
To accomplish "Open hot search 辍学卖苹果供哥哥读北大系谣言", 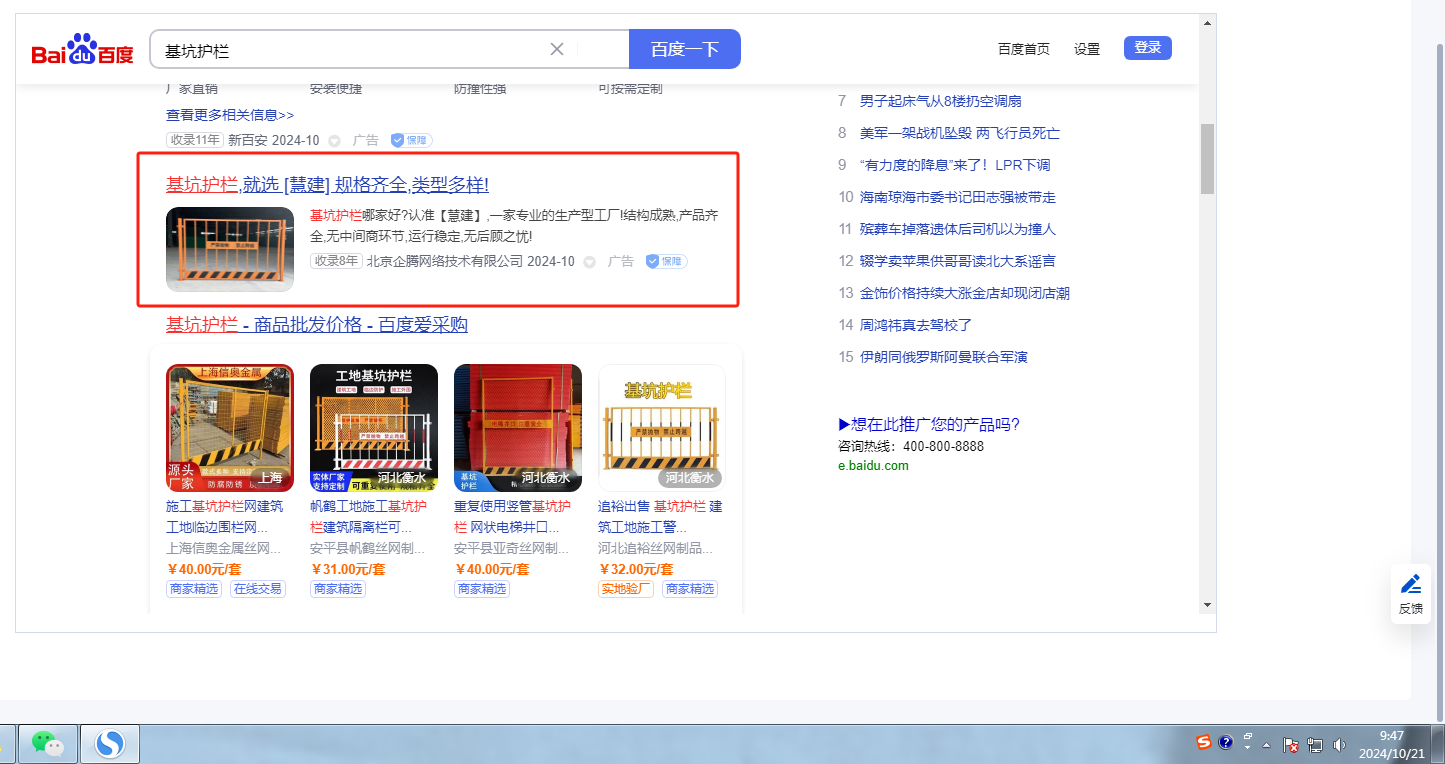I will coord(958,261).
